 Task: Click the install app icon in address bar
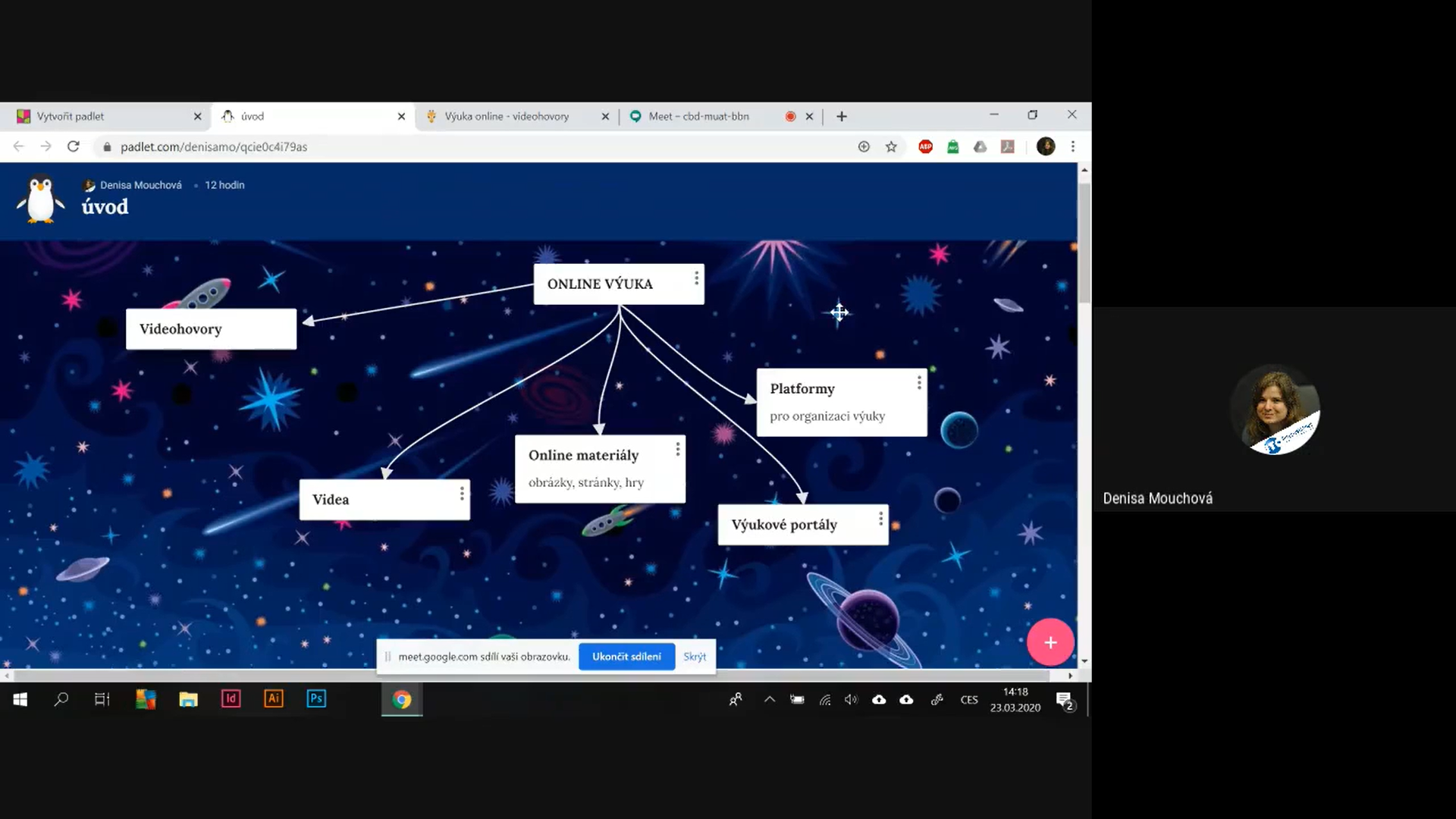tap(864, 146)
